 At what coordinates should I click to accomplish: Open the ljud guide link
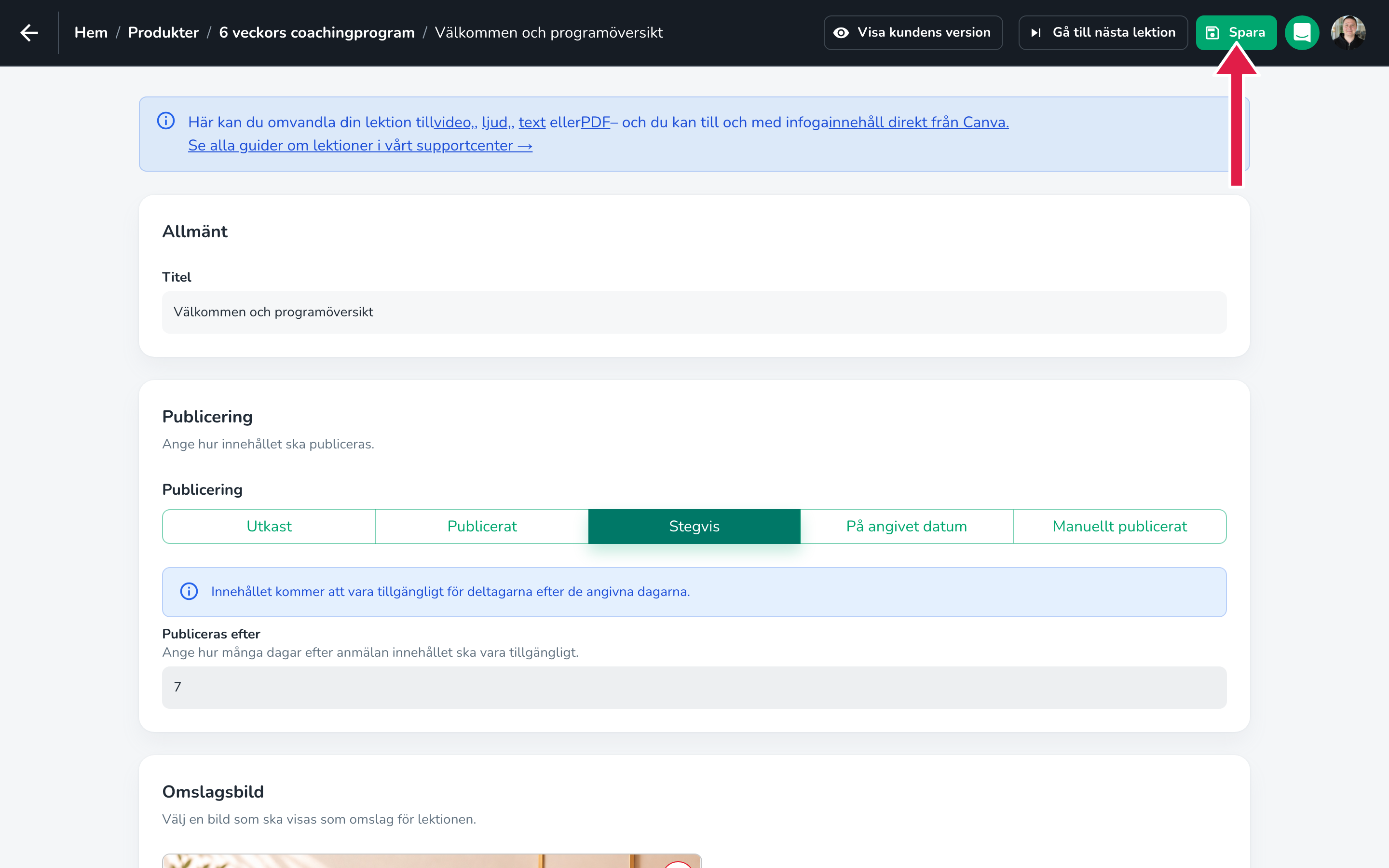click(495, 122)
